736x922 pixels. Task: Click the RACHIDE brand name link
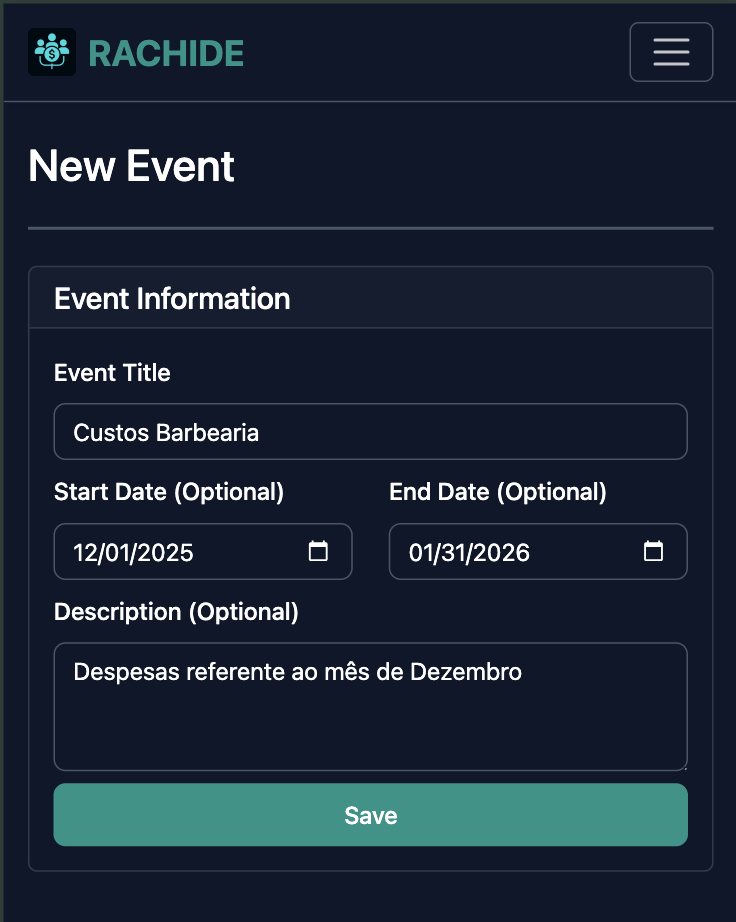coord(165,54)
